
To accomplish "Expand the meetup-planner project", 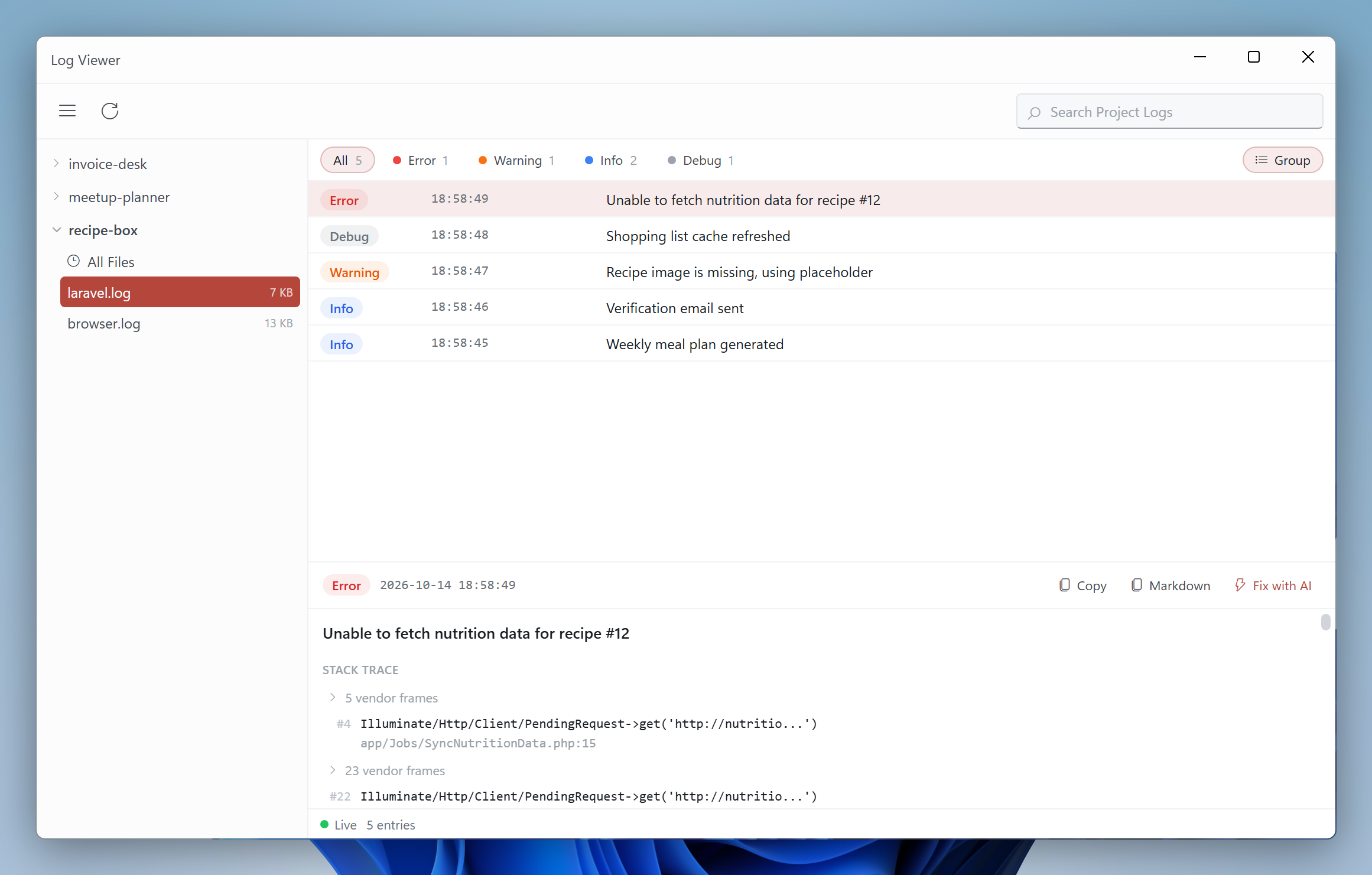I will 56,196.
